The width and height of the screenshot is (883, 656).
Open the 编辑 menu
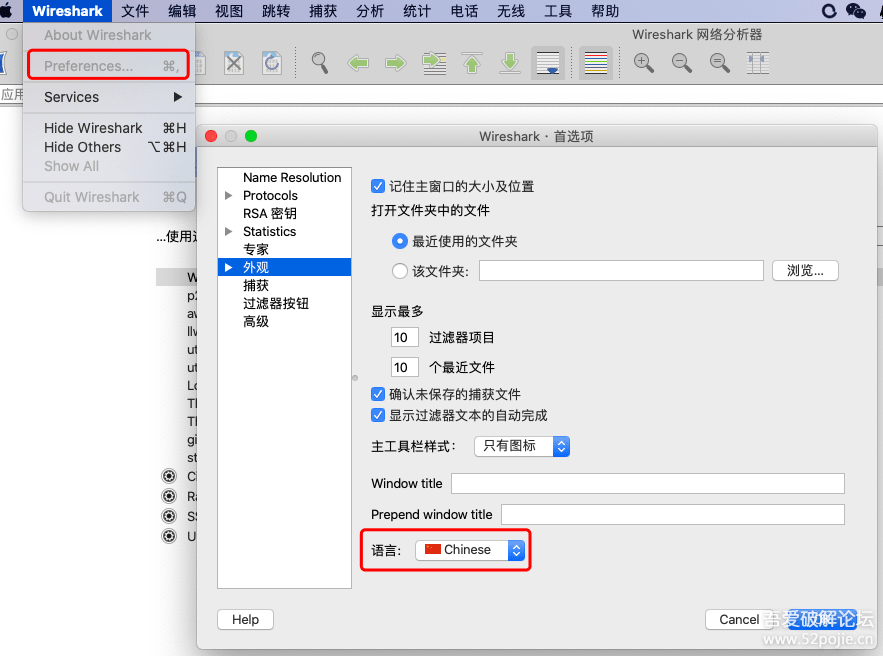[x=182, y=11]
